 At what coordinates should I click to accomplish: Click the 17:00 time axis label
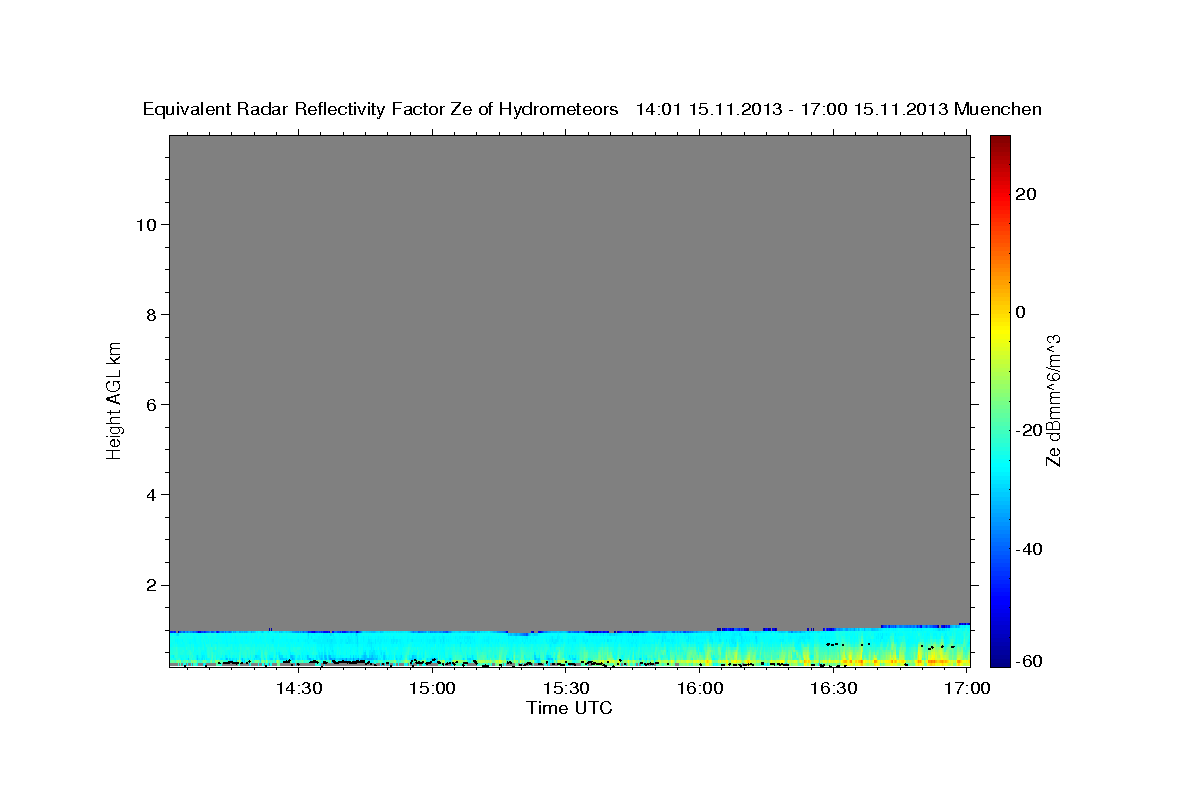pos(968,688)
